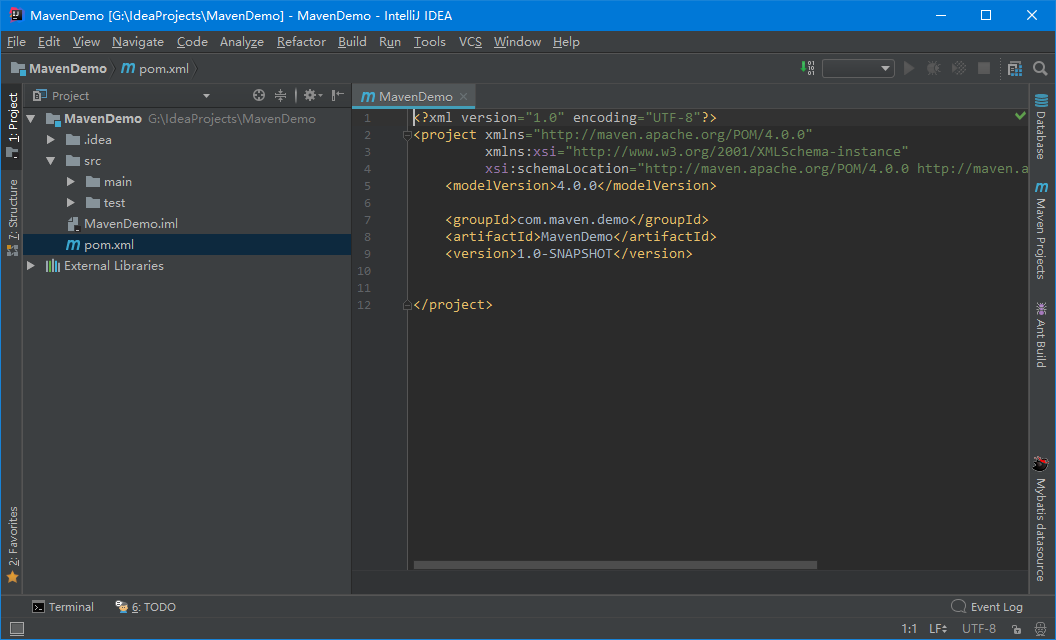
Task: Click tool window quick access icon
Action: [17, 629]
